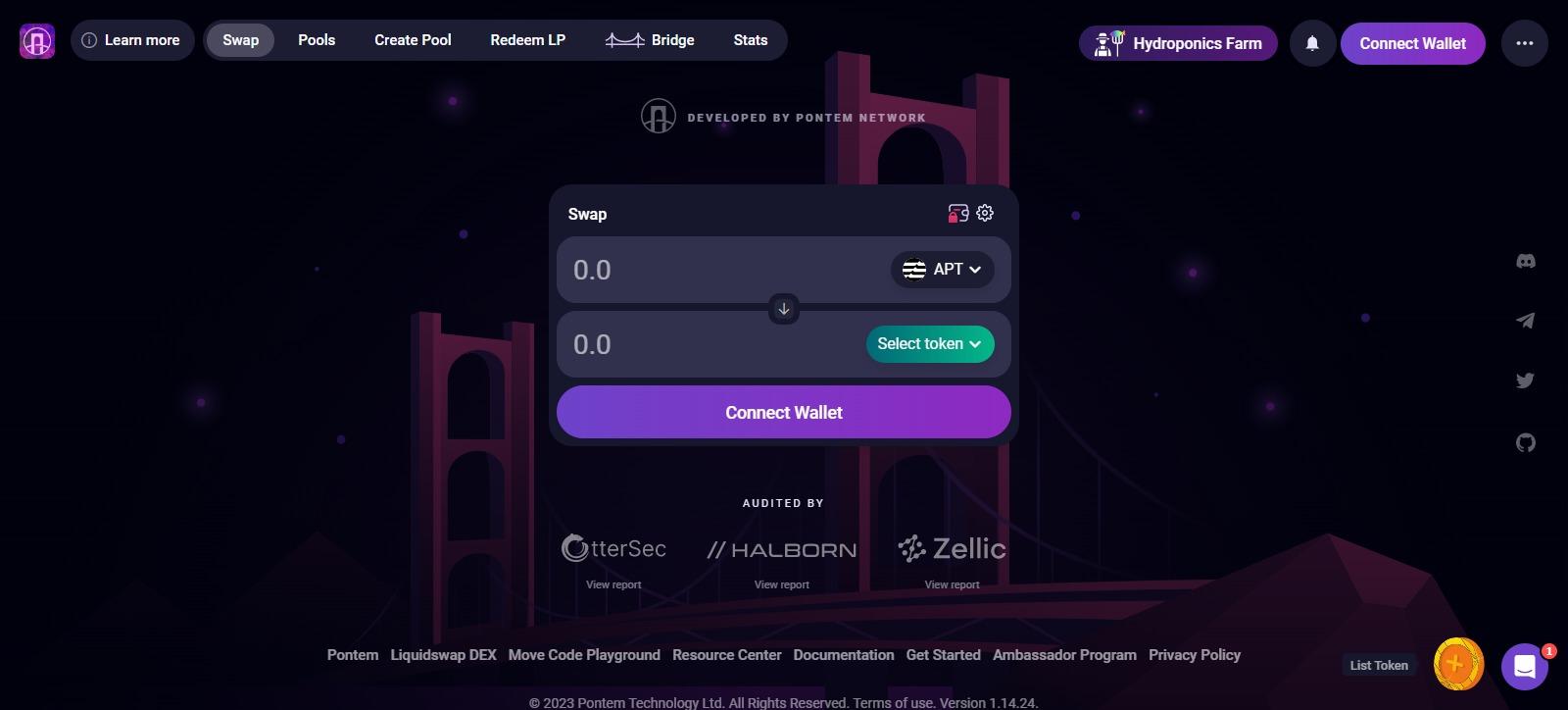View the OtterSec audit report
Viewport: 1568px width, 710px height.
pyautogui.click(x=613, y=584)
